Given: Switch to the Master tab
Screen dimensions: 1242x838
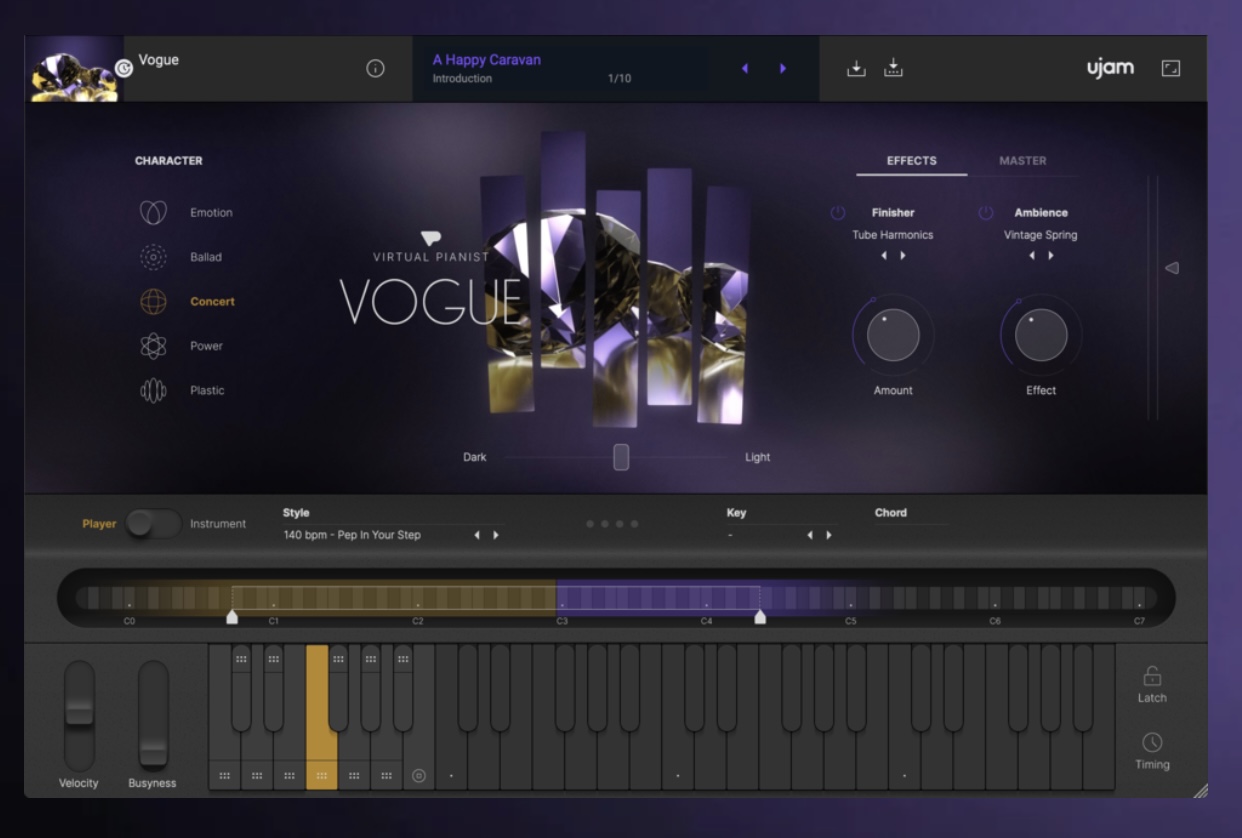Looking at the screenshot, I should (1023, 160).
